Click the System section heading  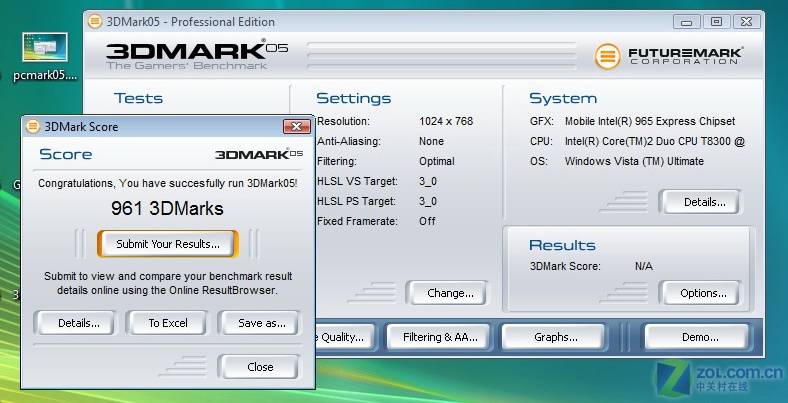pos(563,98)
